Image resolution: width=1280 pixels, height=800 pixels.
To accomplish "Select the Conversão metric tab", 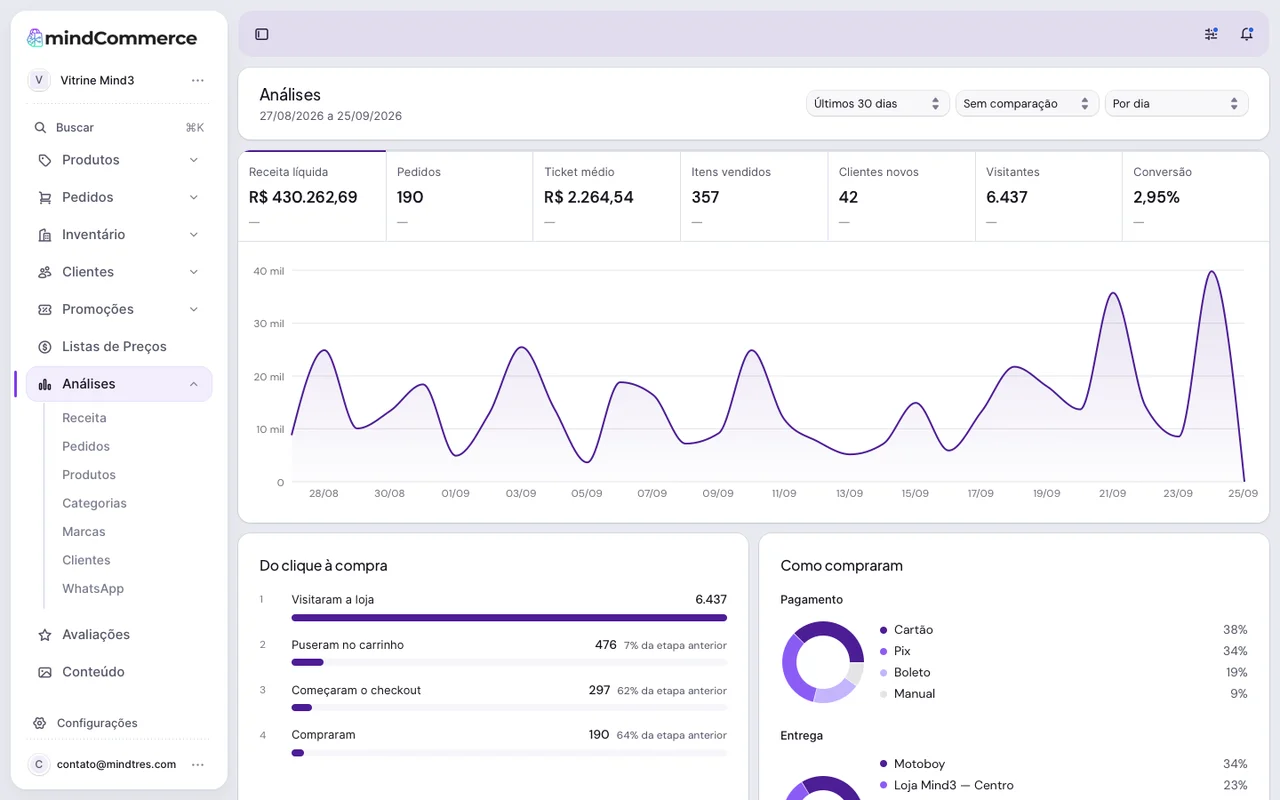I will [1196, 196].
